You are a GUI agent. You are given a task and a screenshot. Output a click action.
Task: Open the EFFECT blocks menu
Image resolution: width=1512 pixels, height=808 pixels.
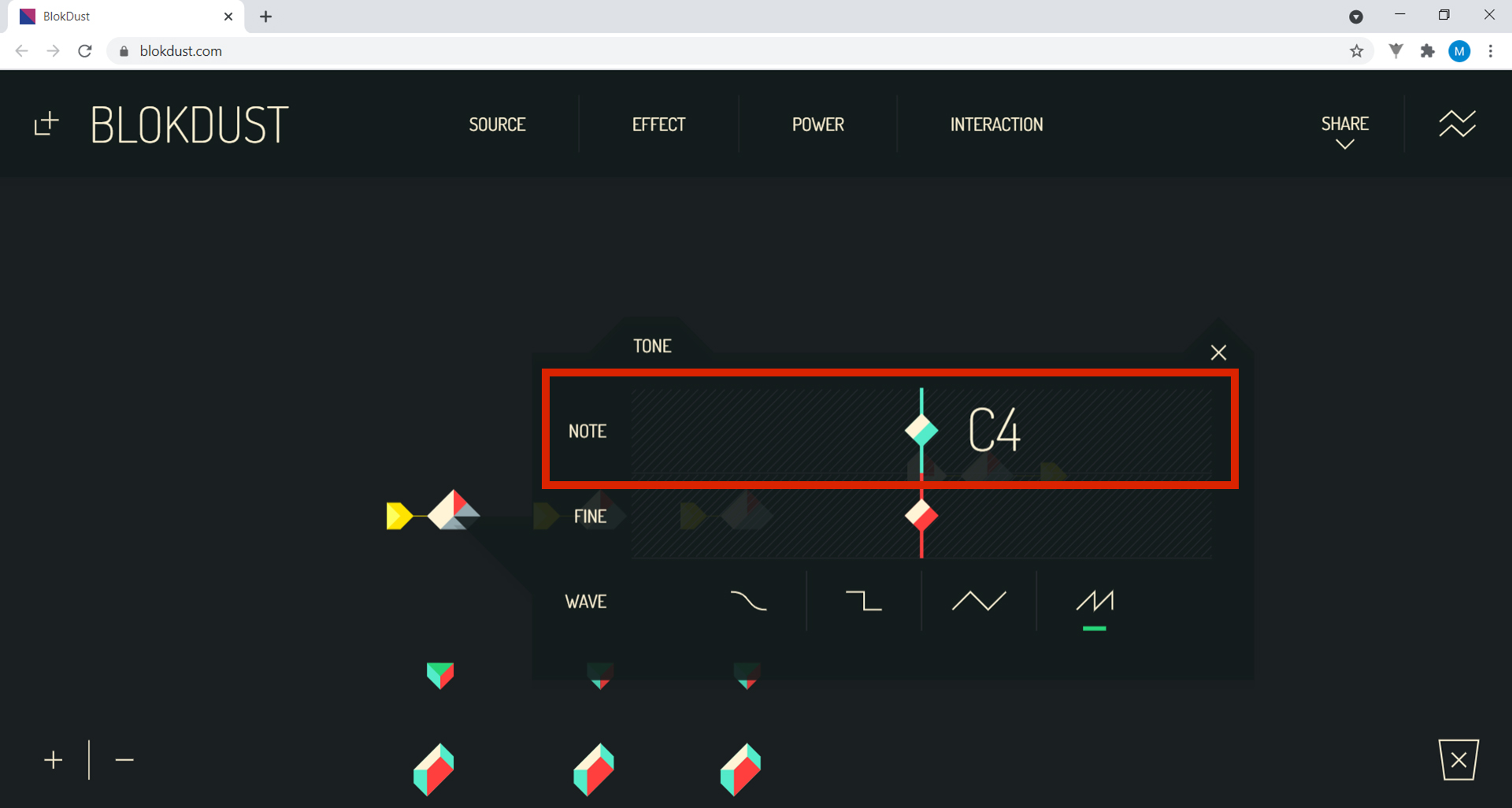coord(658,124)
